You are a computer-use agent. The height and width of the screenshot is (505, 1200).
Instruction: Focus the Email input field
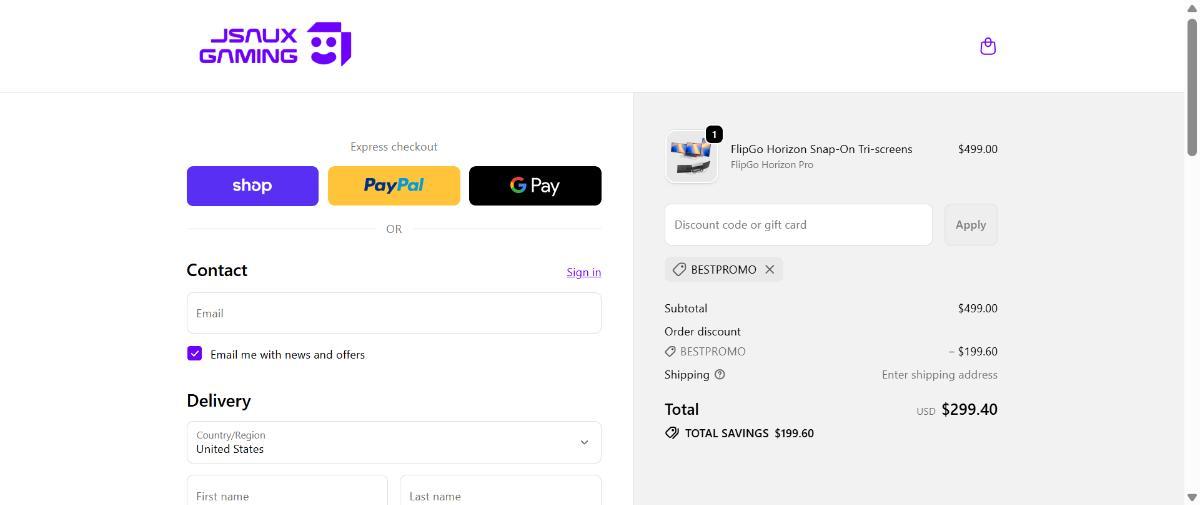point(394,313)
